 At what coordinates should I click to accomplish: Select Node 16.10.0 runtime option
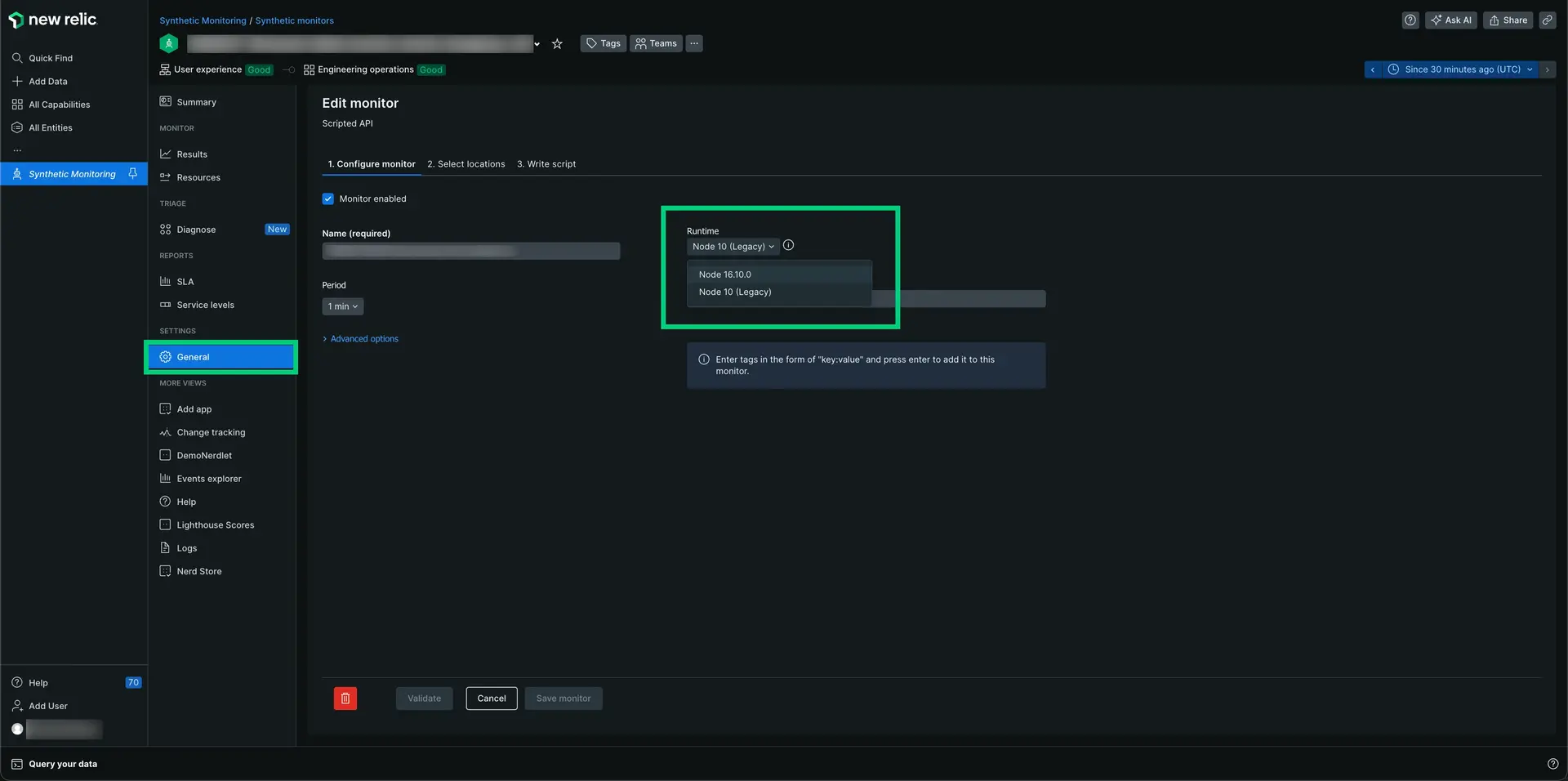point(779,274)
